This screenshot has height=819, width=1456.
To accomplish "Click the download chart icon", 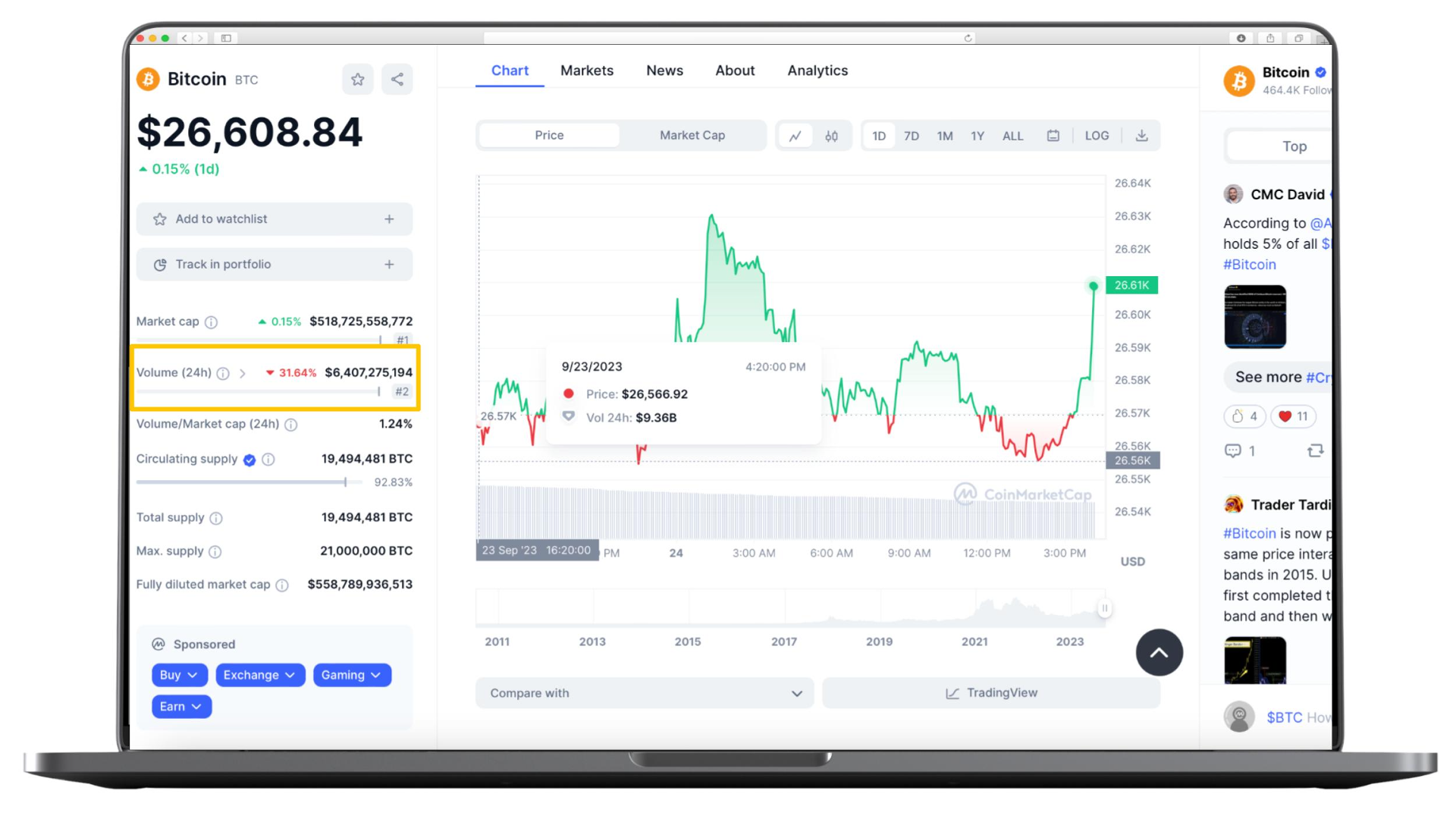I will pyautogui.click(x=1140, y=135).
